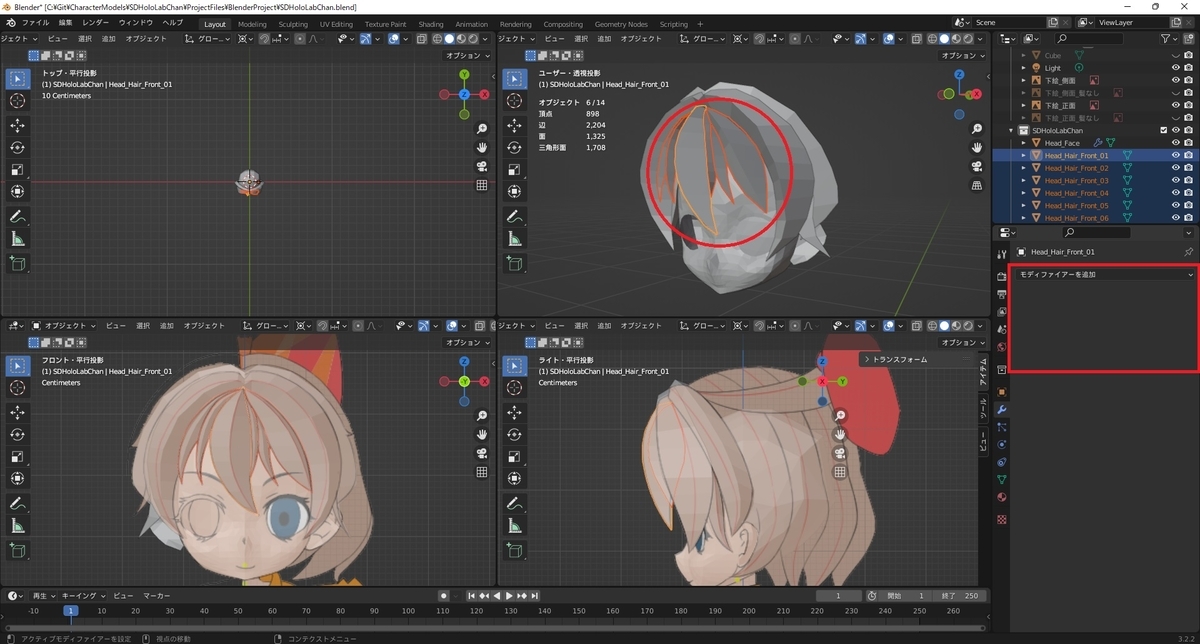The height and width of the screenshot is (644, 1200).
Task: Toggle render camera icon for 下絵_正面
Action: (1188, 105)
